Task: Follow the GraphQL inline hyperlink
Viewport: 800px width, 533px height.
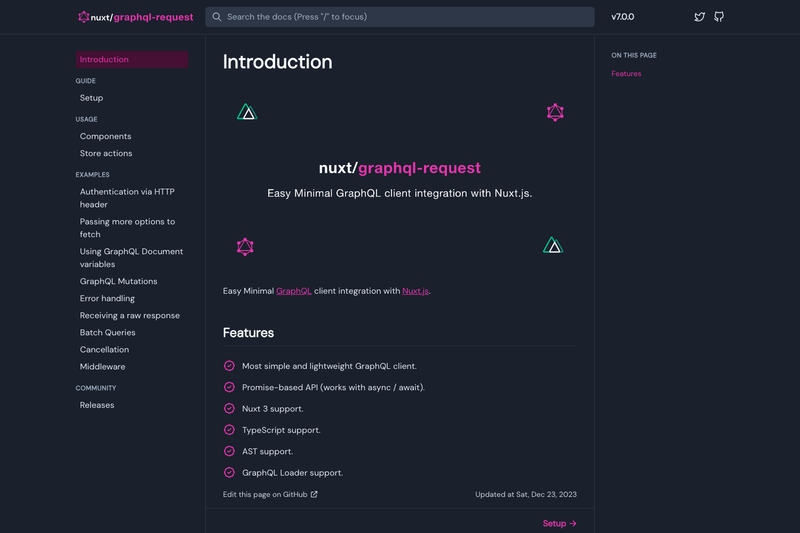Action: point(294,291)
